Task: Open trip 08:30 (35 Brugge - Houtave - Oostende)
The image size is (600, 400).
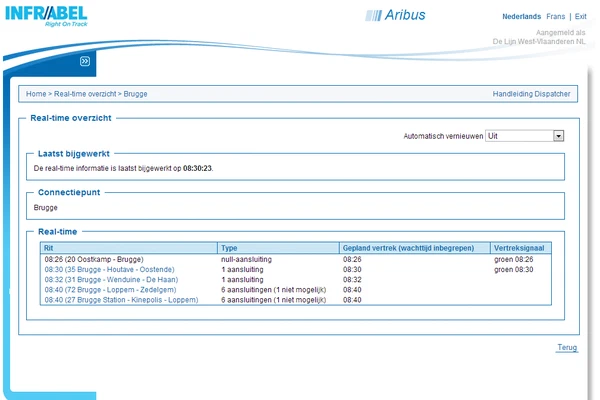Action: (x=109, y=269)
